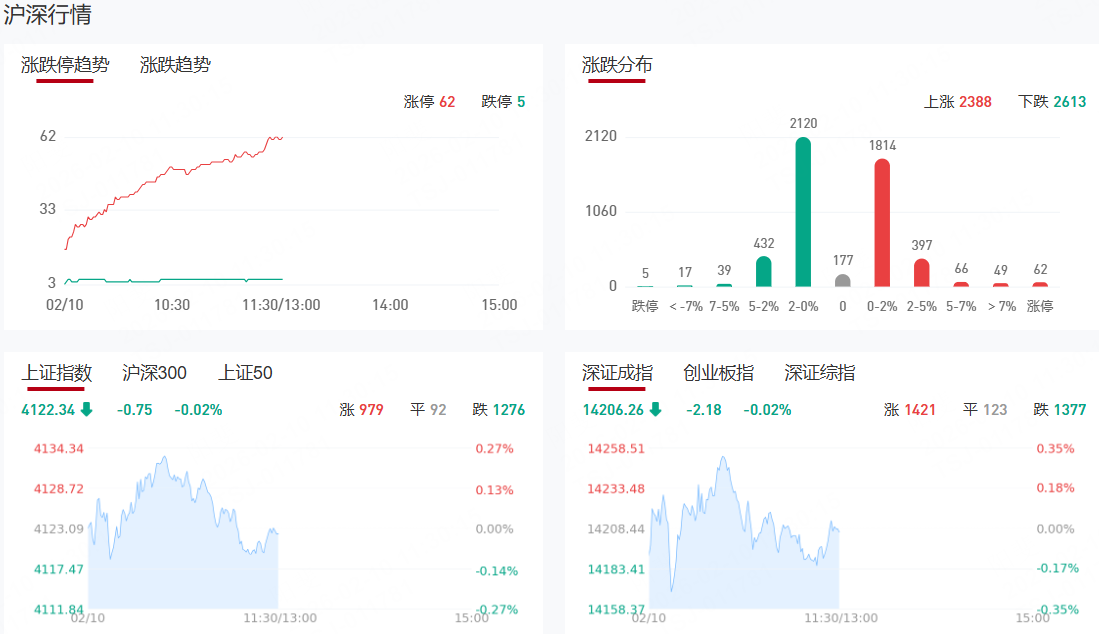
Task: Click the green 5-2% bar labeled 432
Action: coord(763,272)
